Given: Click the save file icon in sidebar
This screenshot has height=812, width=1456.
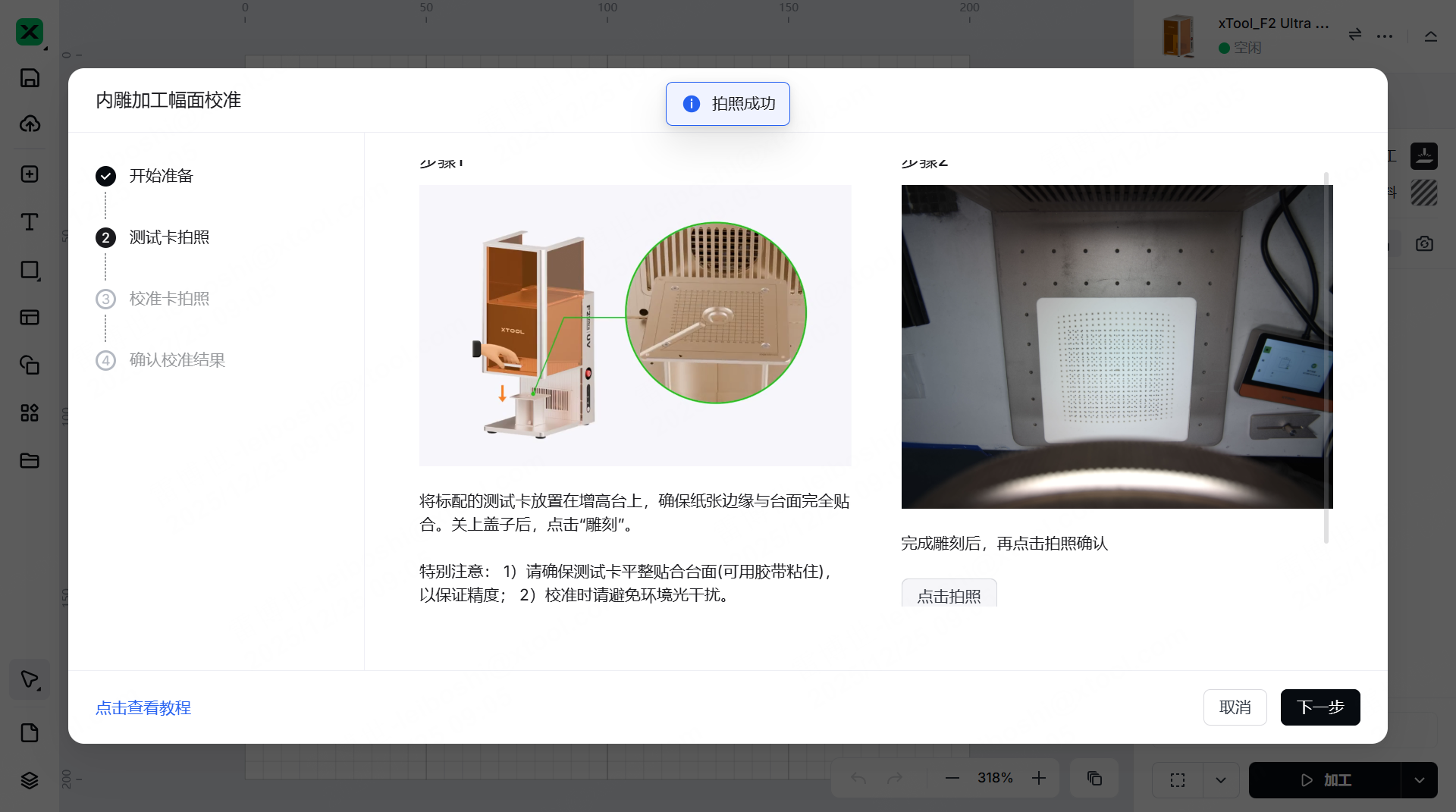Looking at the screenshot, I should pos(30,78).
